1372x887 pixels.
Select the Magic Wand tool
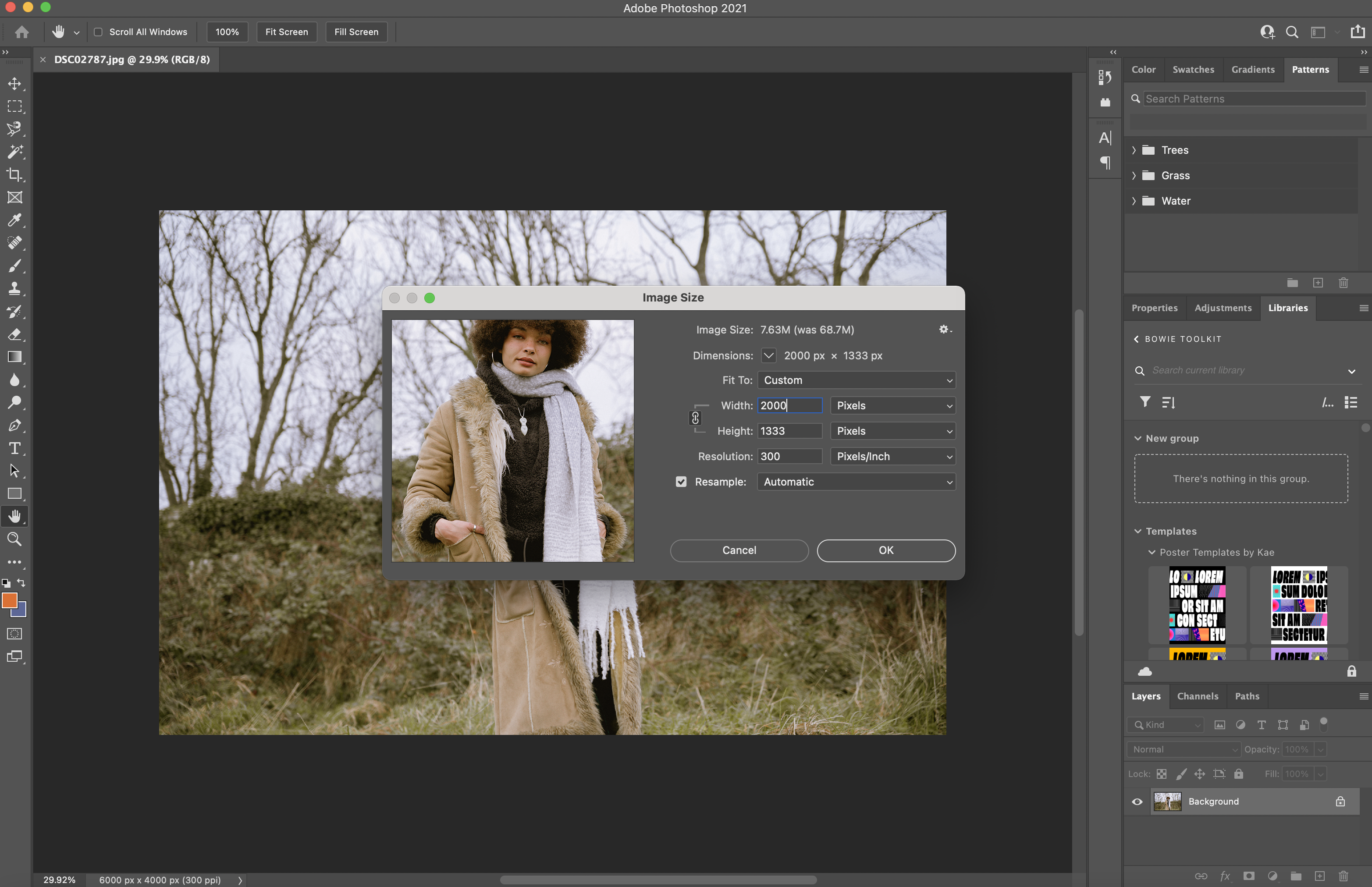tap(14, 152)
